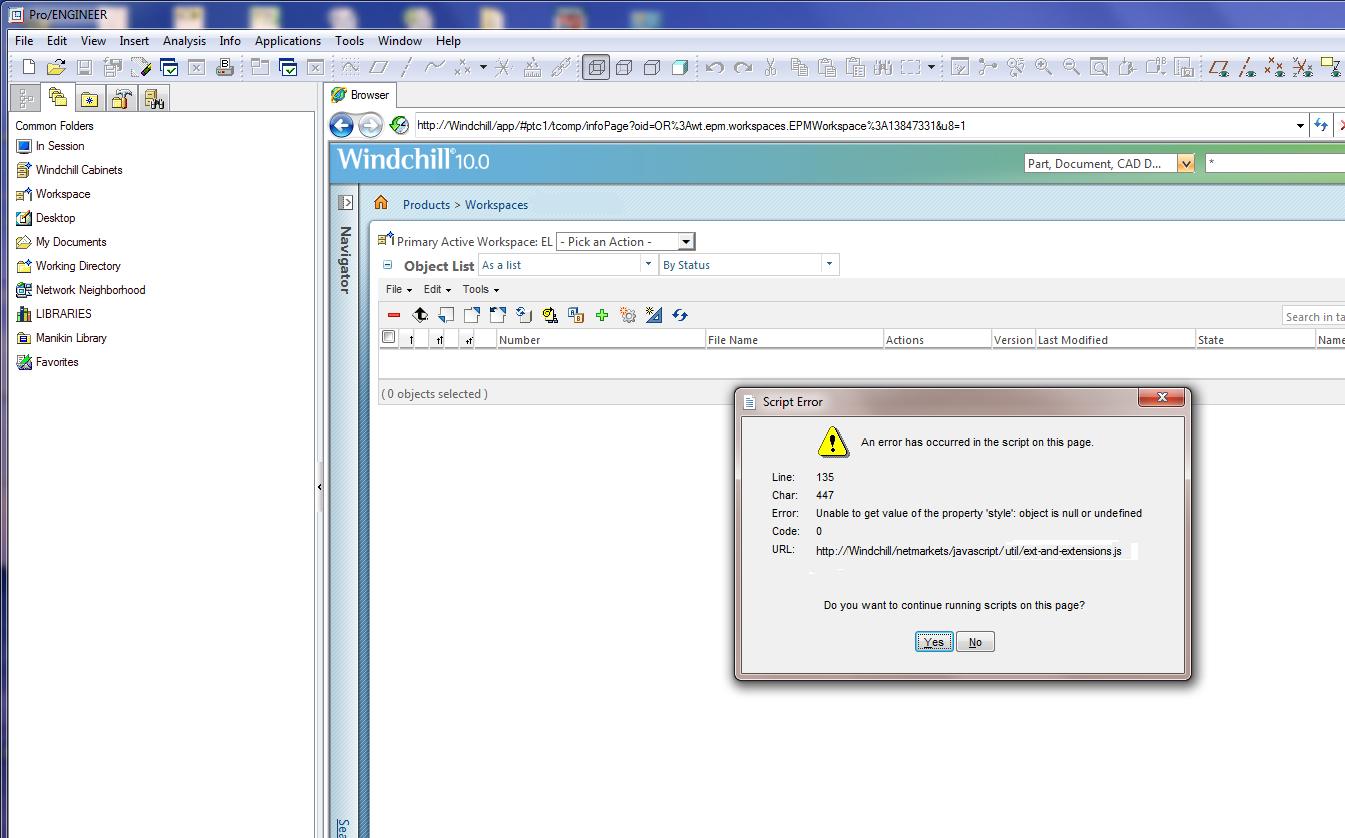Toggle datum points display icon
The height and width of the screenshot is (838, 1345).
tap(1274, 67)
